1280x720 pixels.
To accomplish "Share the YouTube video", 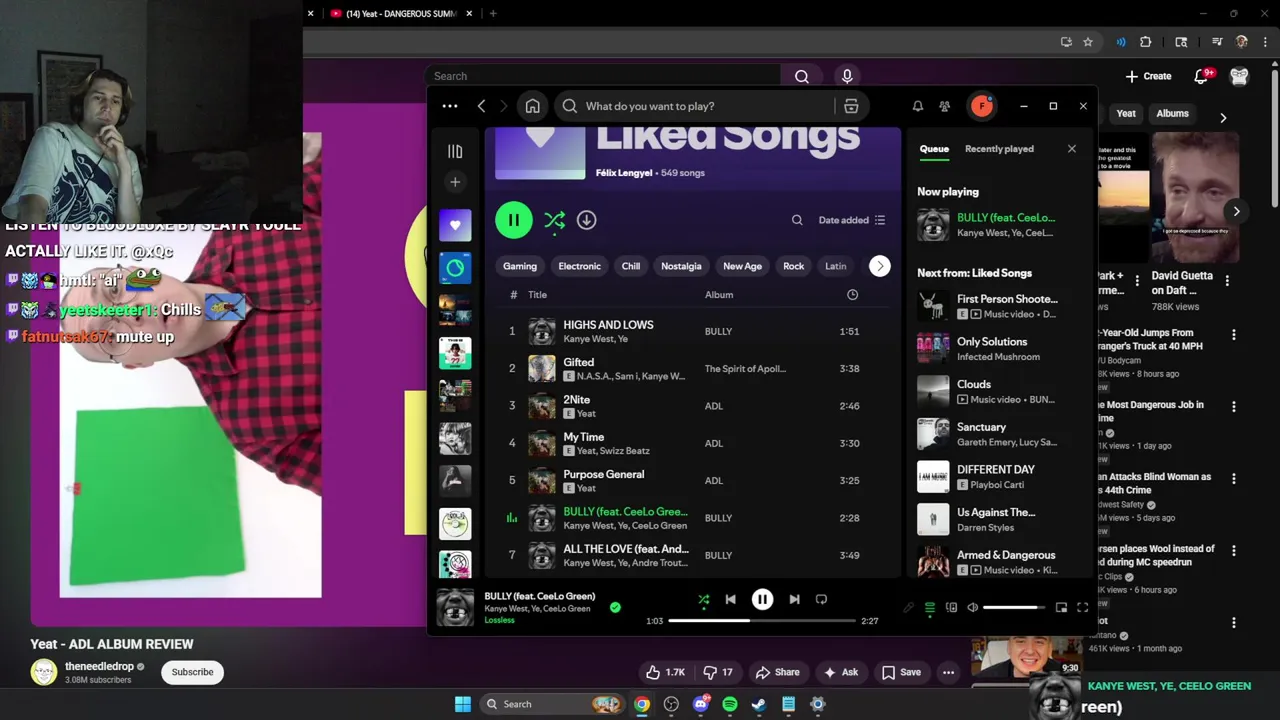I will [778, 673].
